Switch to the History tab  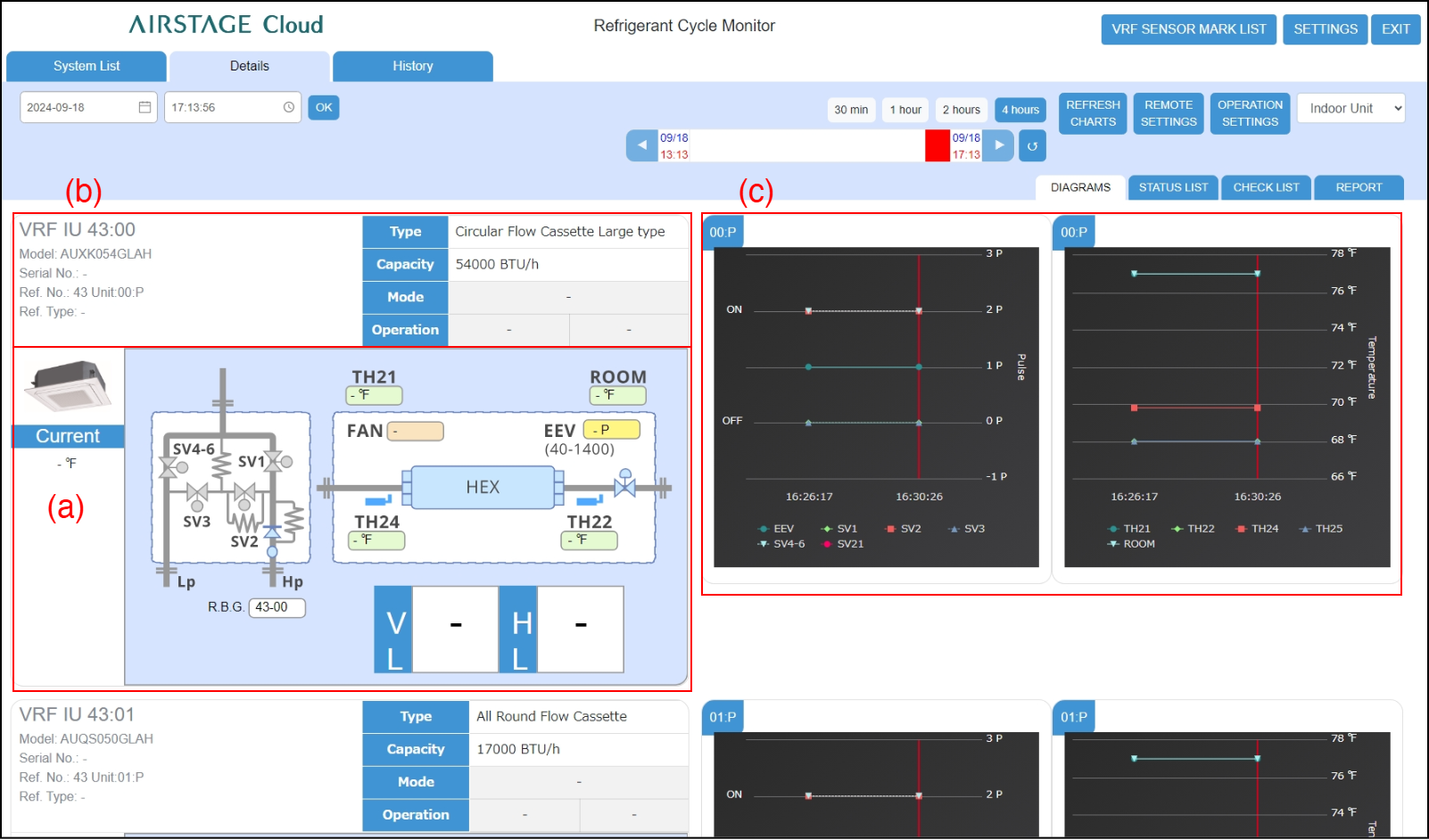tap(412, 66)
